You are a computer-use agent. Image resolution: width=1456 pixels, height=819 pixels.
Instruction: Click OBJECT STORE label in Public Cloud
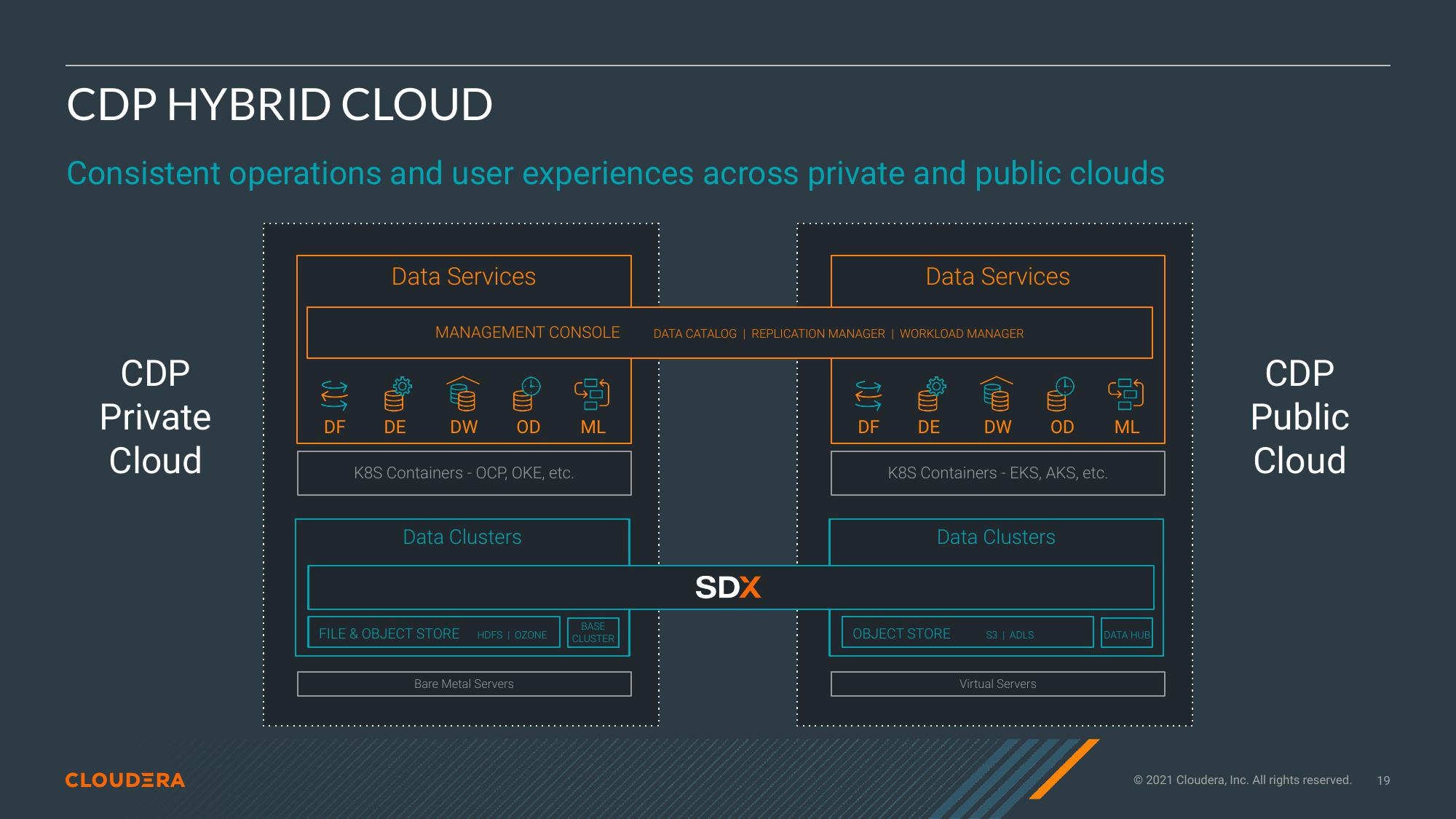(901, 633)
